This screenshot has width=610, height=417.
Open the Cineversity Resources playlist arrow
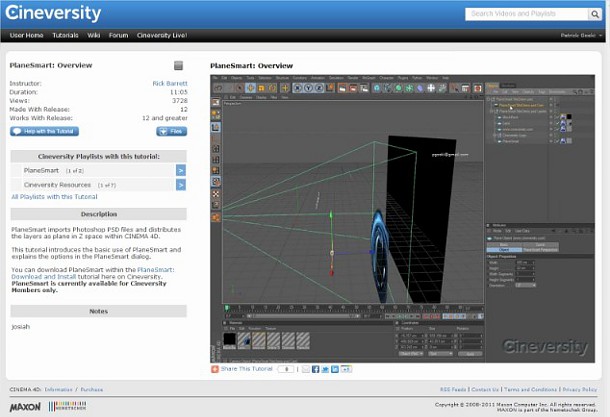coord(181,185)
